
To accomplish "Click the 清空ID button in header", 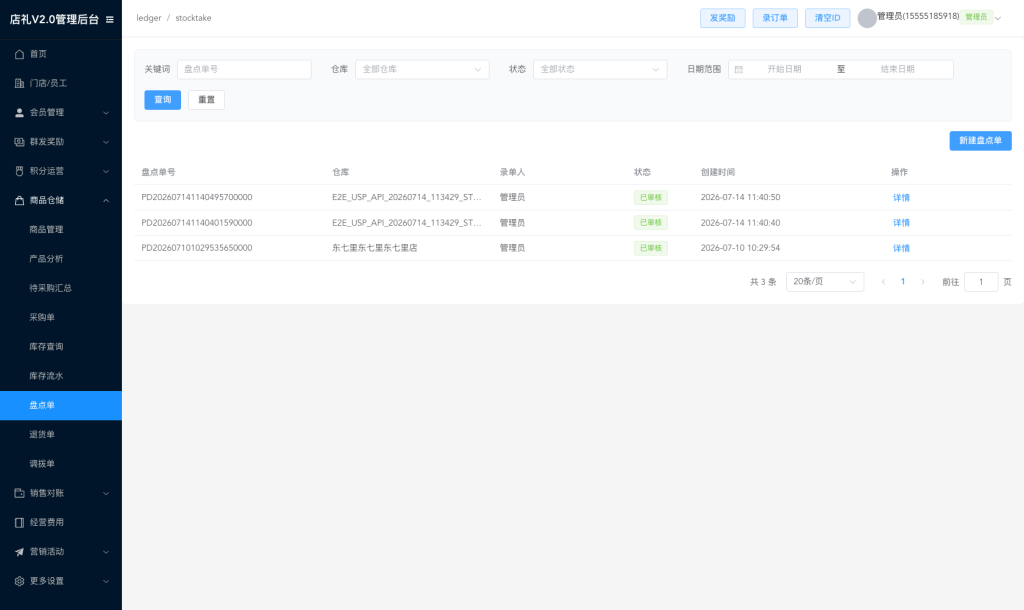I will tap(827, 18).
